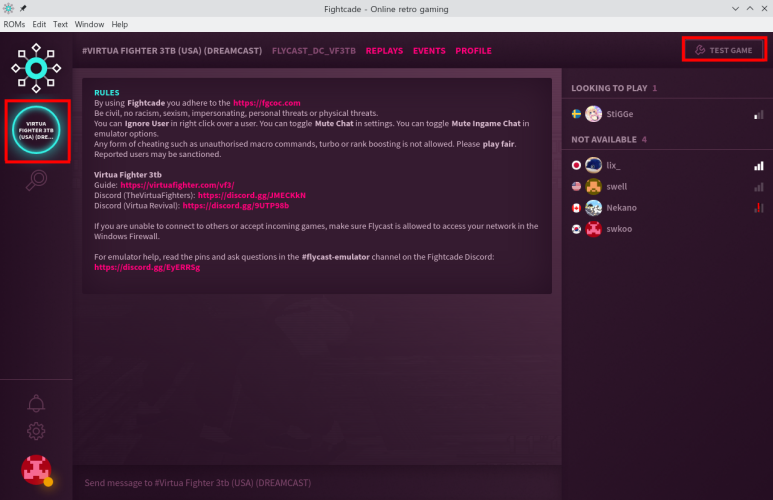Click StiGGe's connection signal bars
Image resolution: width=773 pixels, height=500 pixels.
[x=759, y=114]
